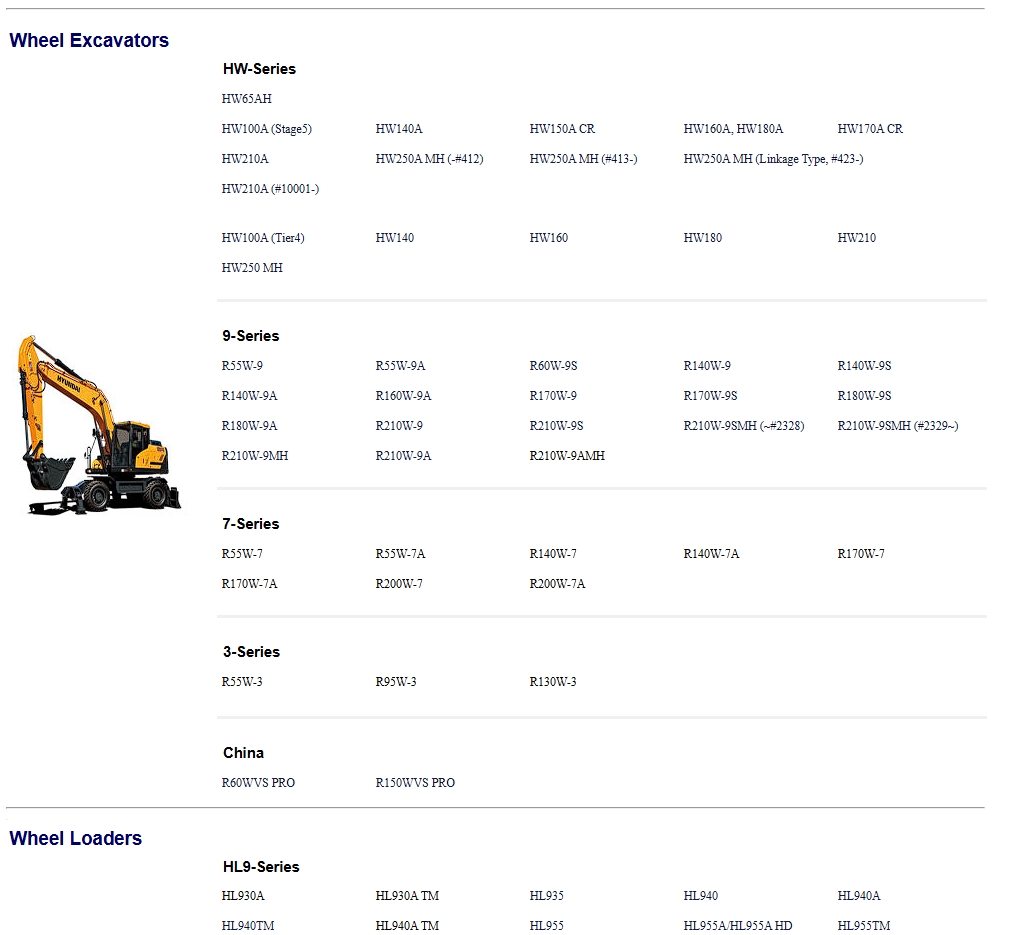Open R180W-9A link

click(x=249, y=426)
